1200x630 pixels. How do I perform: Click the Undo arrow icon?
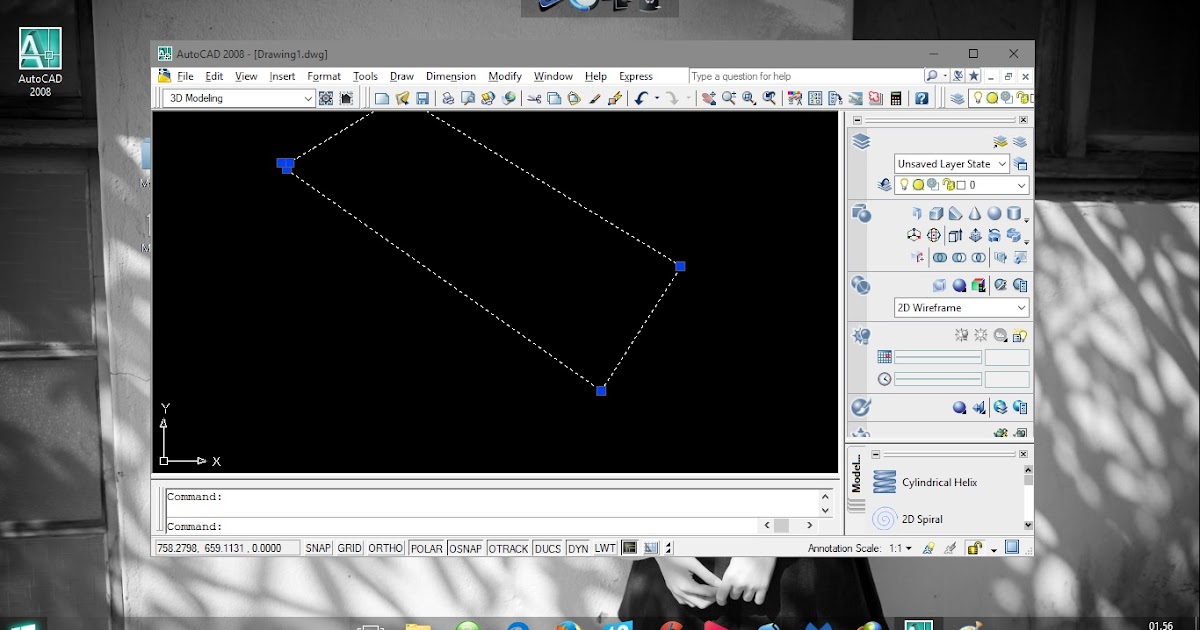[x=641, y=98]
